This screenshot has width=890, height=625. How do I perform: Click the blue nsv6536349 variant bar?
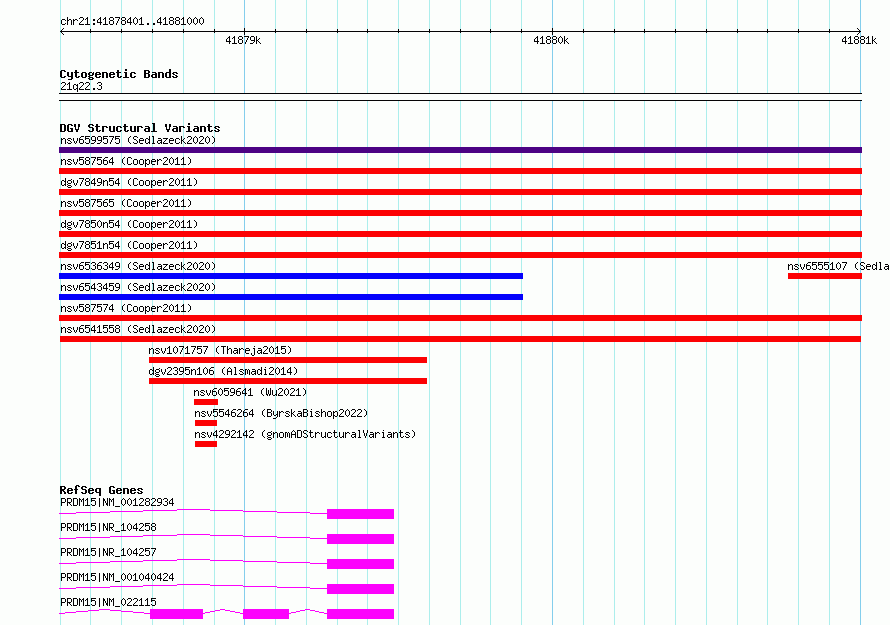(291, 276)
